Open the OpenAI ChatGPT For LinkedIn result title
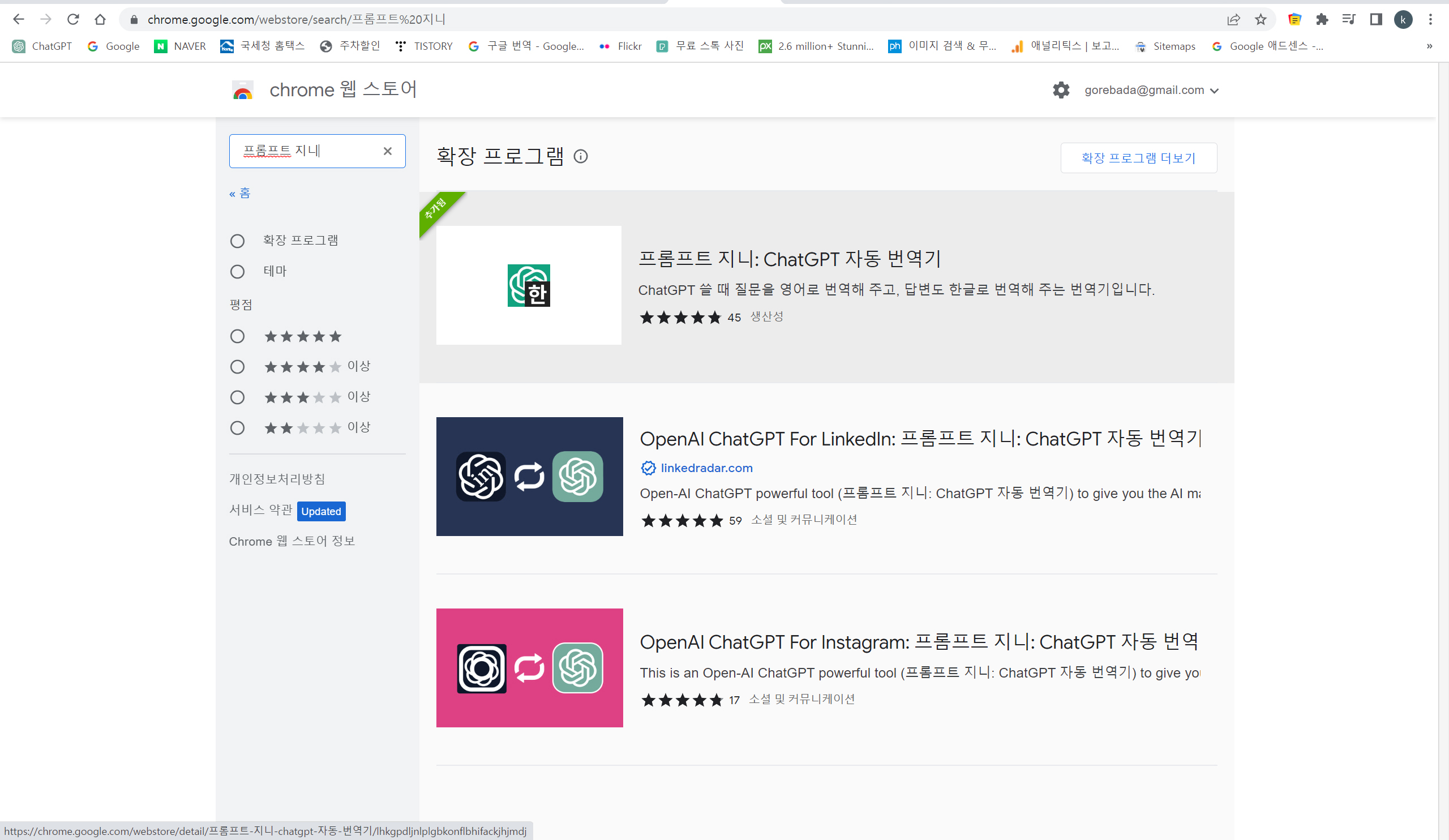The height and width of the screenshot is (840, 1449). (920, 438)
